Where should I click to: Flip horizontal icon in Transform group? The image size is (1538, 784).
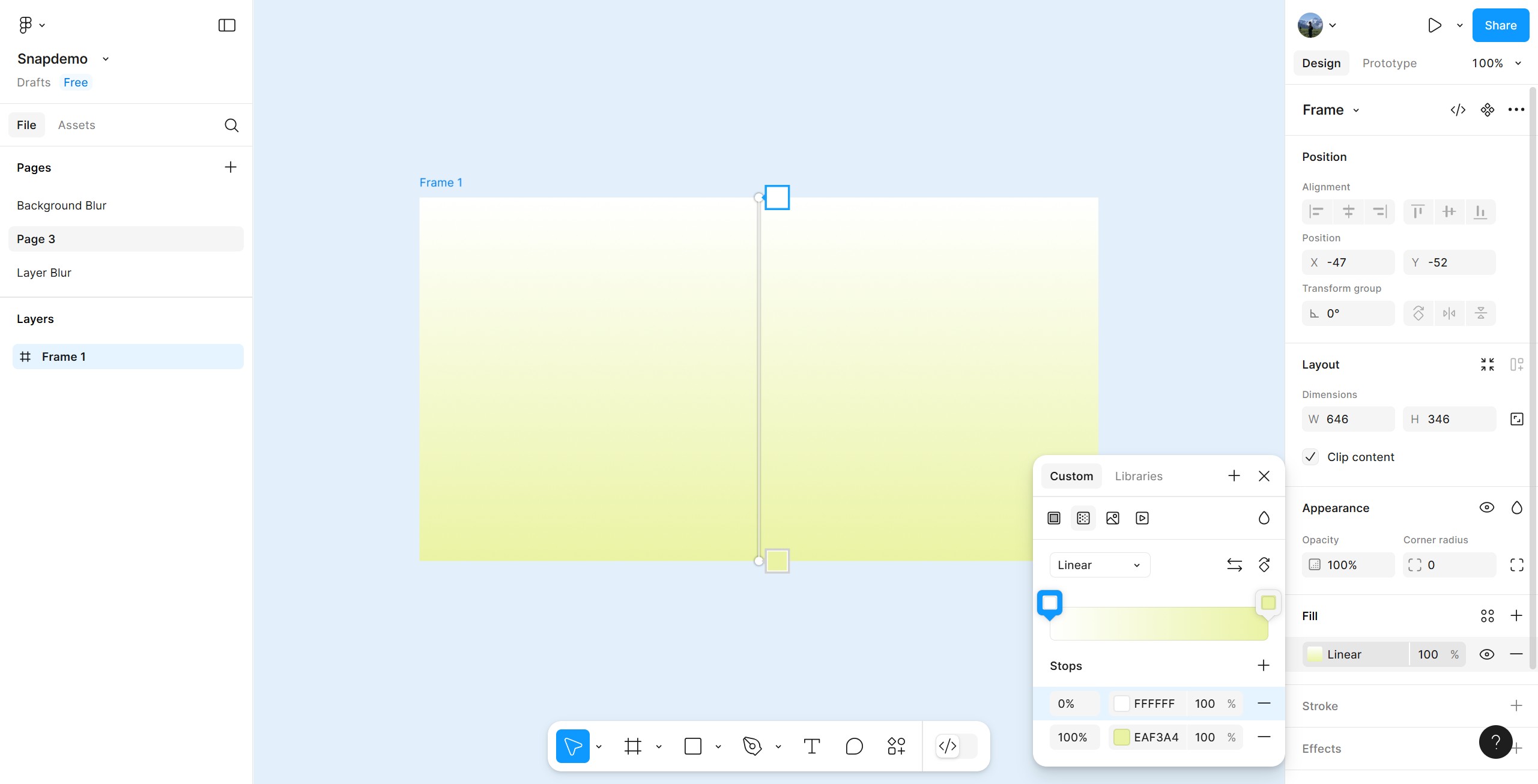(1449, 313)
